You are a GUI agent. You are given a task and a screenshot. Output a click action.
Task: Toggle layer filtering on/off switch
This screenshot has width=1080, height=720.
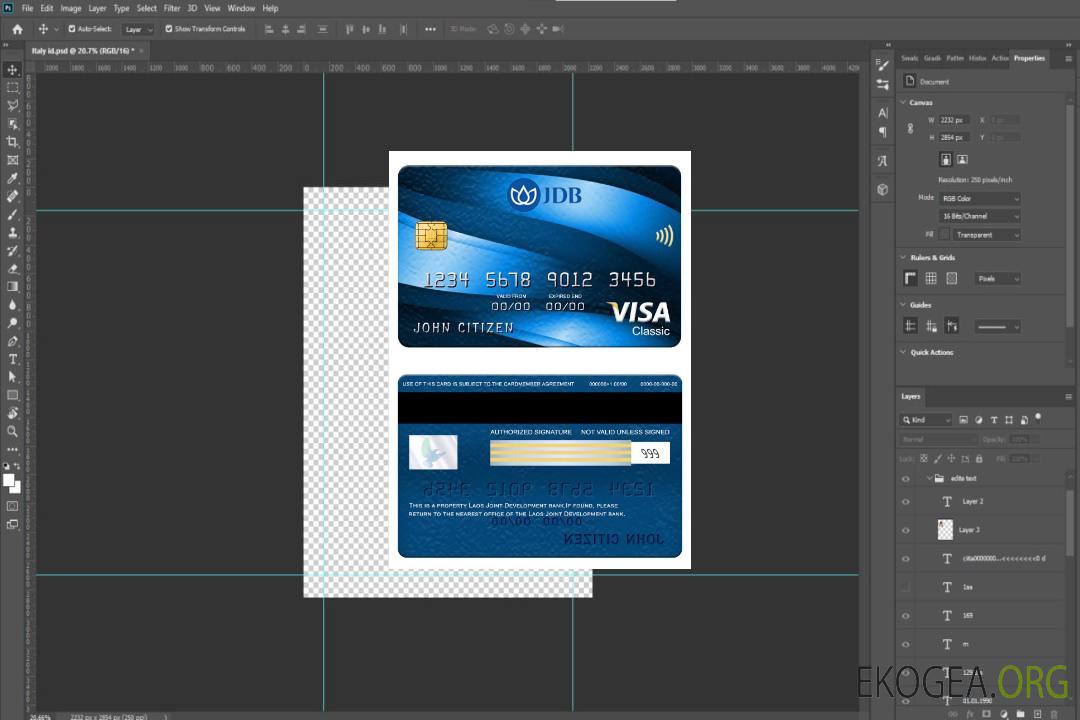coord(1038,418)
